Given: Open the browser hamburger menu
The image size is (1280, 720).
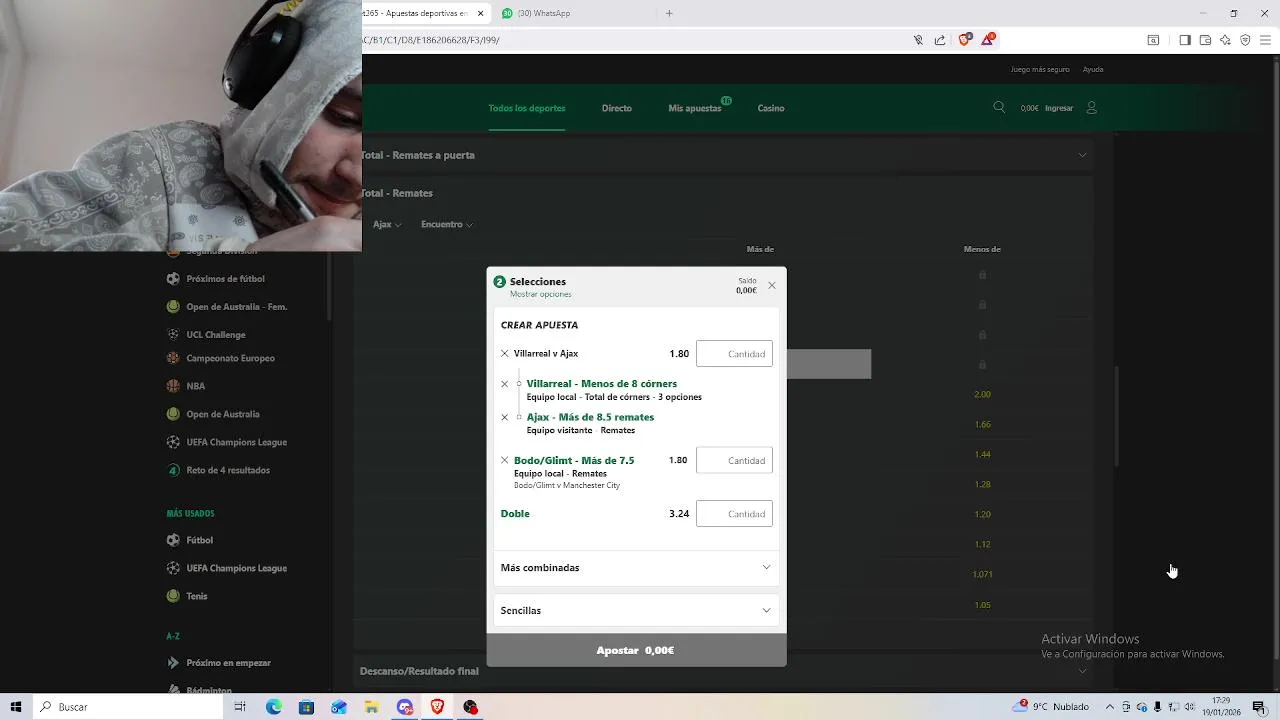Looking at the screenshot, I should (1265, 40).
